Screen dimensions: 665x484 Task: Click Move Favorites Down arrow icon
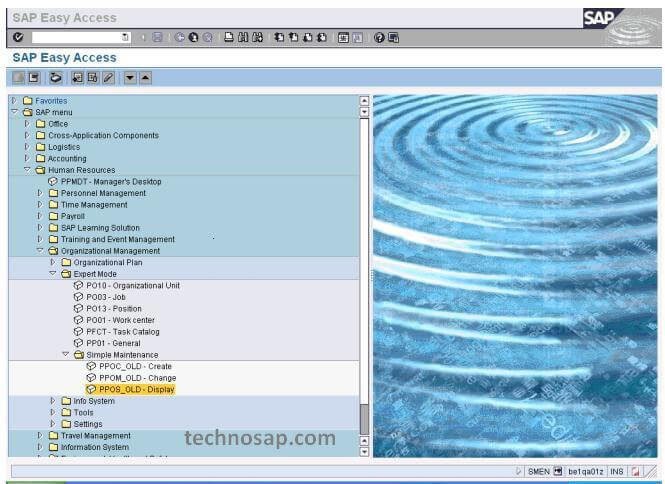[x=130, y=78]
